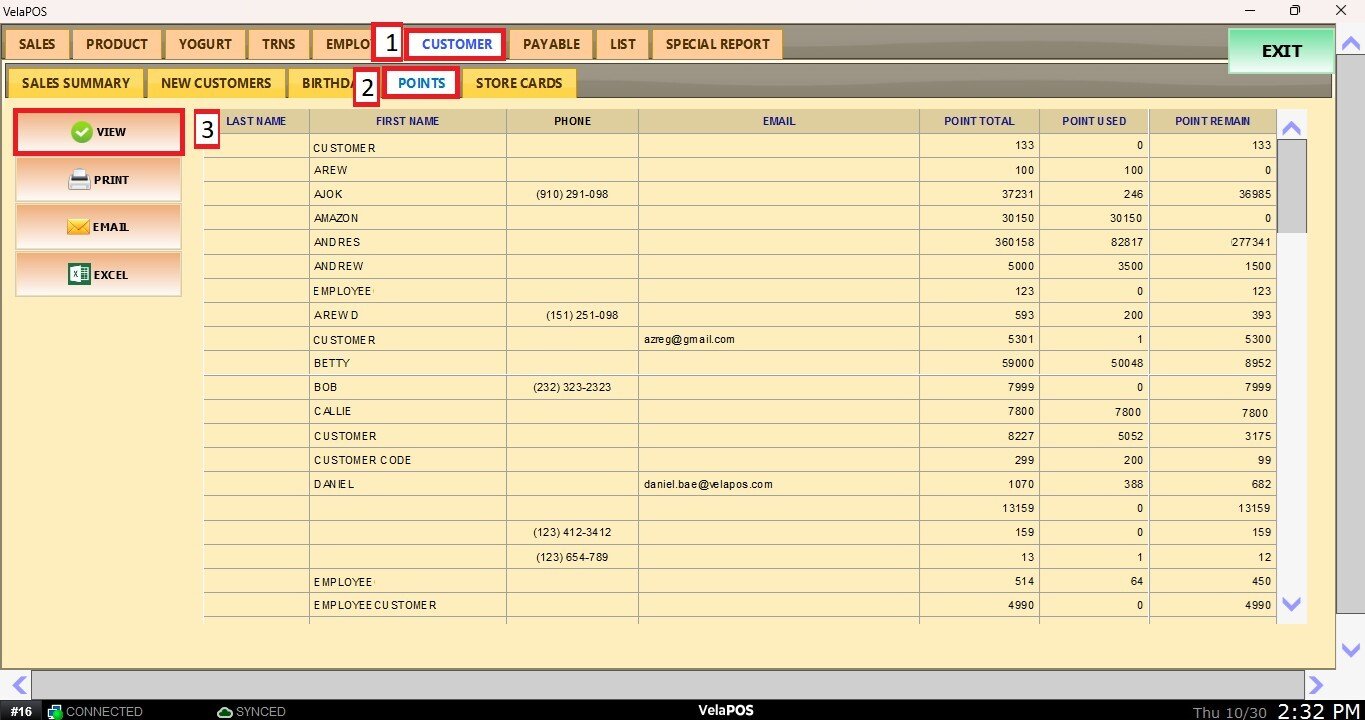Open the Sales tab
This screenshot has width=1365, height=720.
37,44
